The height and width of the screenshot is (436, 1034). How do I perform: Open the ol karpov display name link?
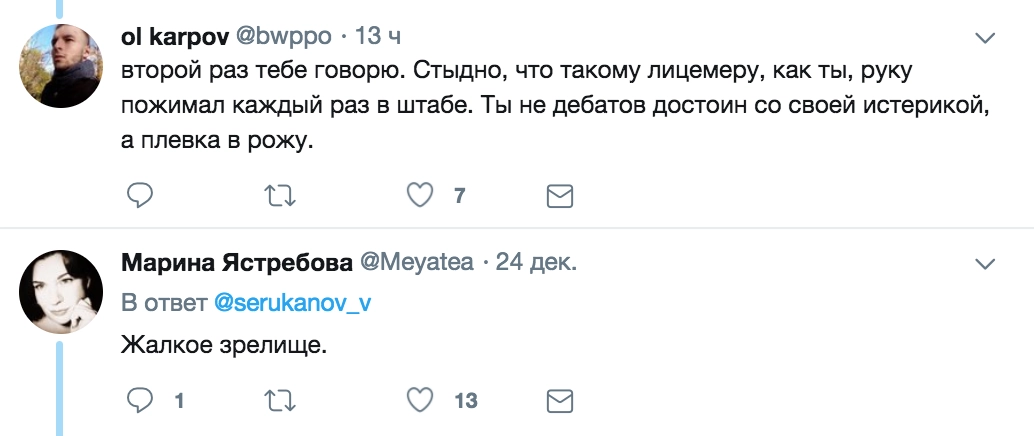click(x=173, y=37)
